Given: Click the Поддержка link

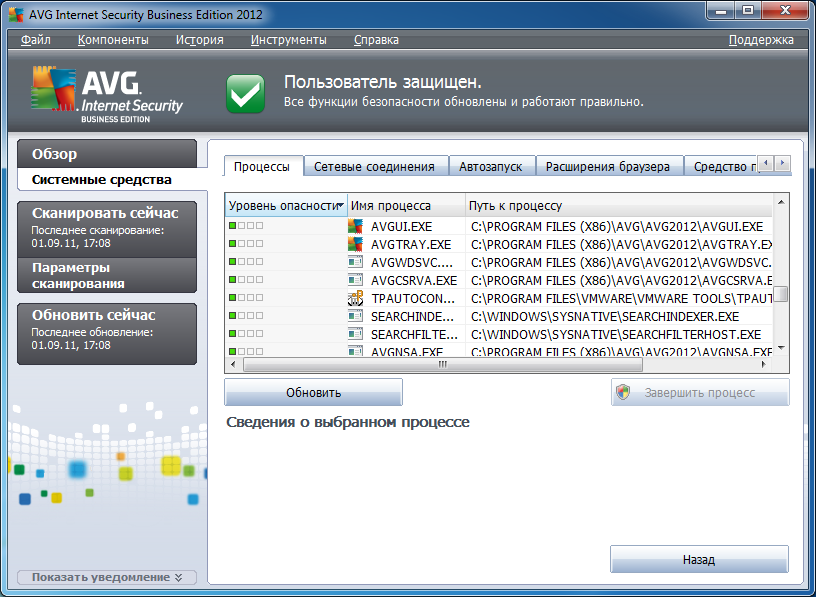Looking at the screenshot, I should [x=761, y=40].
